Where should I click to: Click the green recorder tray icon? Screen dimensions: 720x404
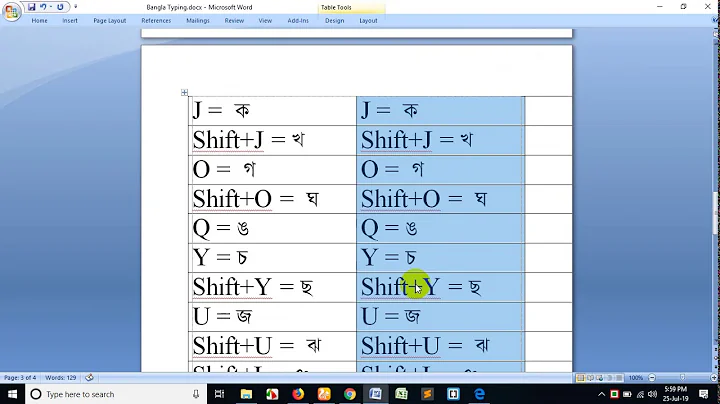coord(614,394)
